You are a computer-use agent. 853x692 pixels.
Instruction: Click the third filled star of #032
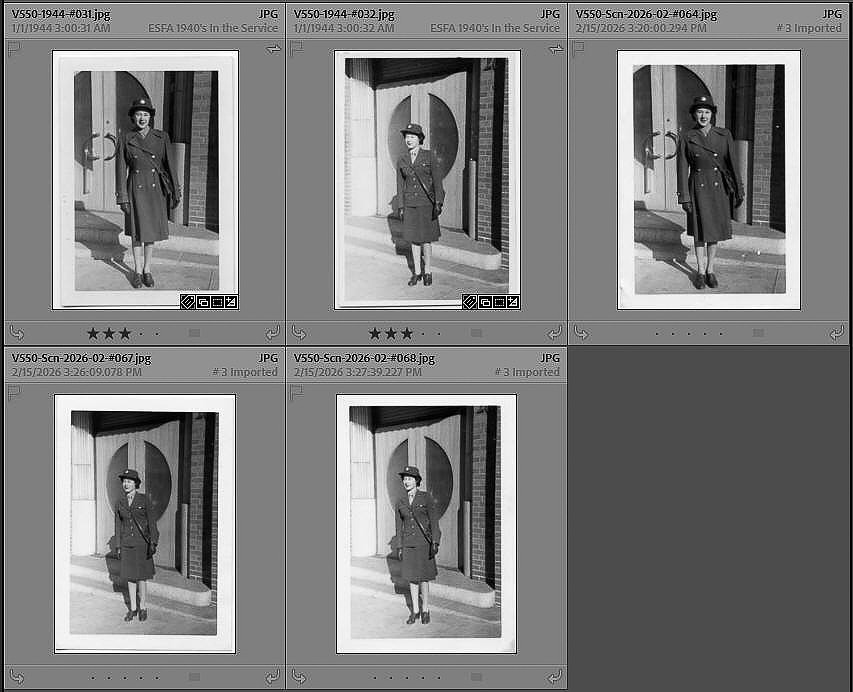pyautogui.click(x=407, y=333)
